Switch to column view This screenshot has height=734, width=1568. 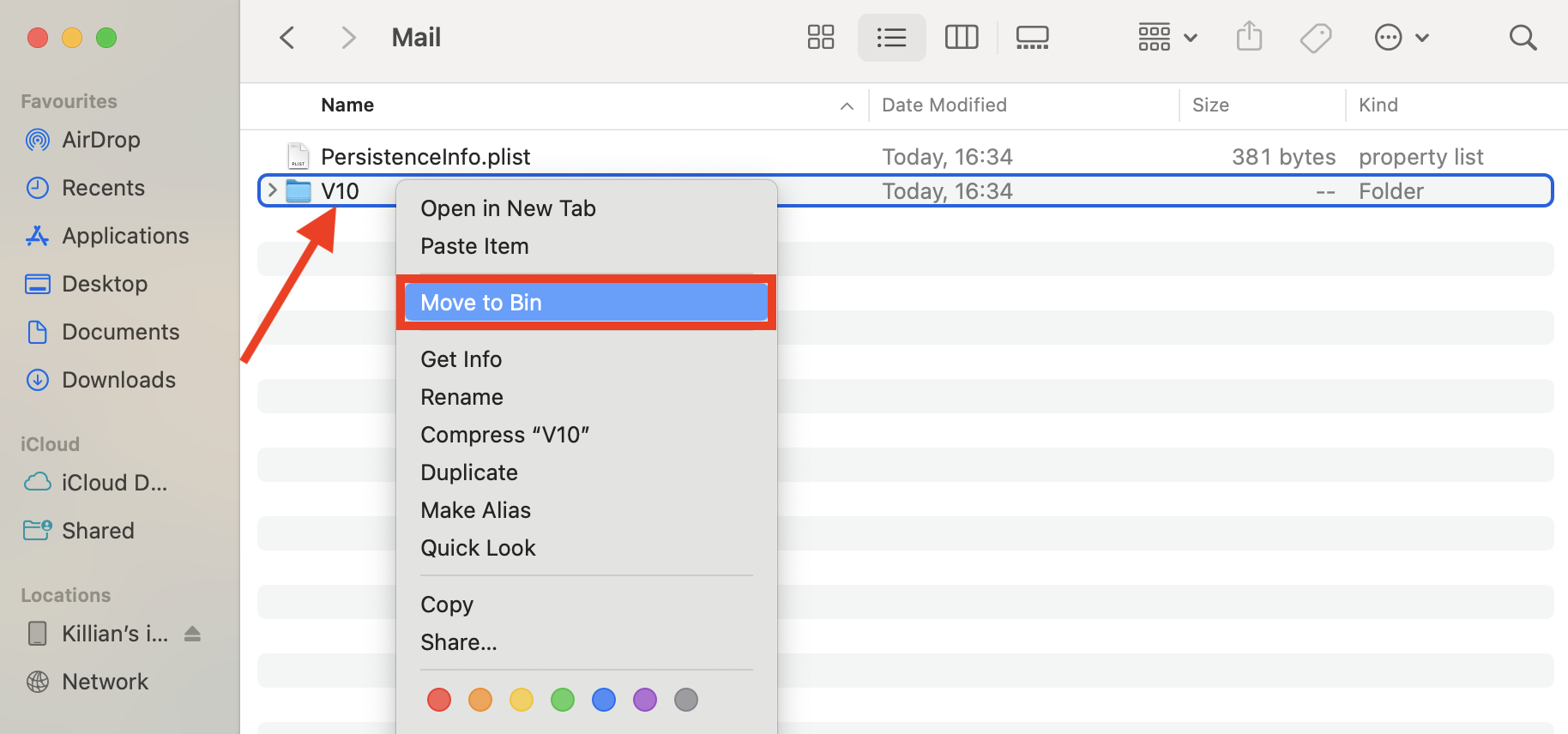point(962,38)
